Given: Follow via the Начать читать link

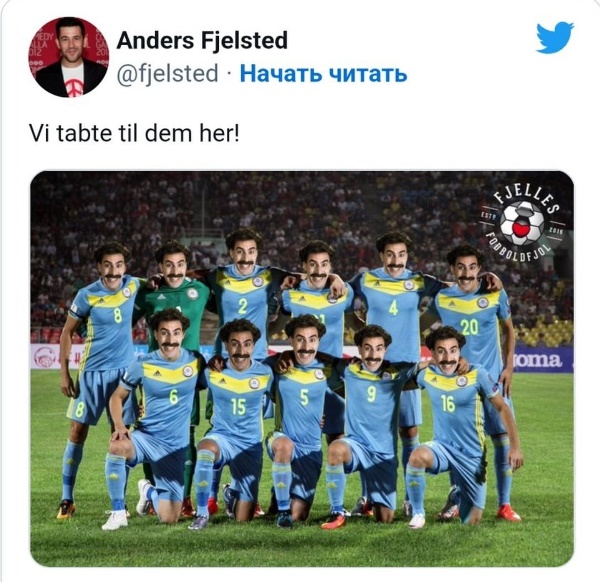Looking at the screenshot, I should (323, 73).
